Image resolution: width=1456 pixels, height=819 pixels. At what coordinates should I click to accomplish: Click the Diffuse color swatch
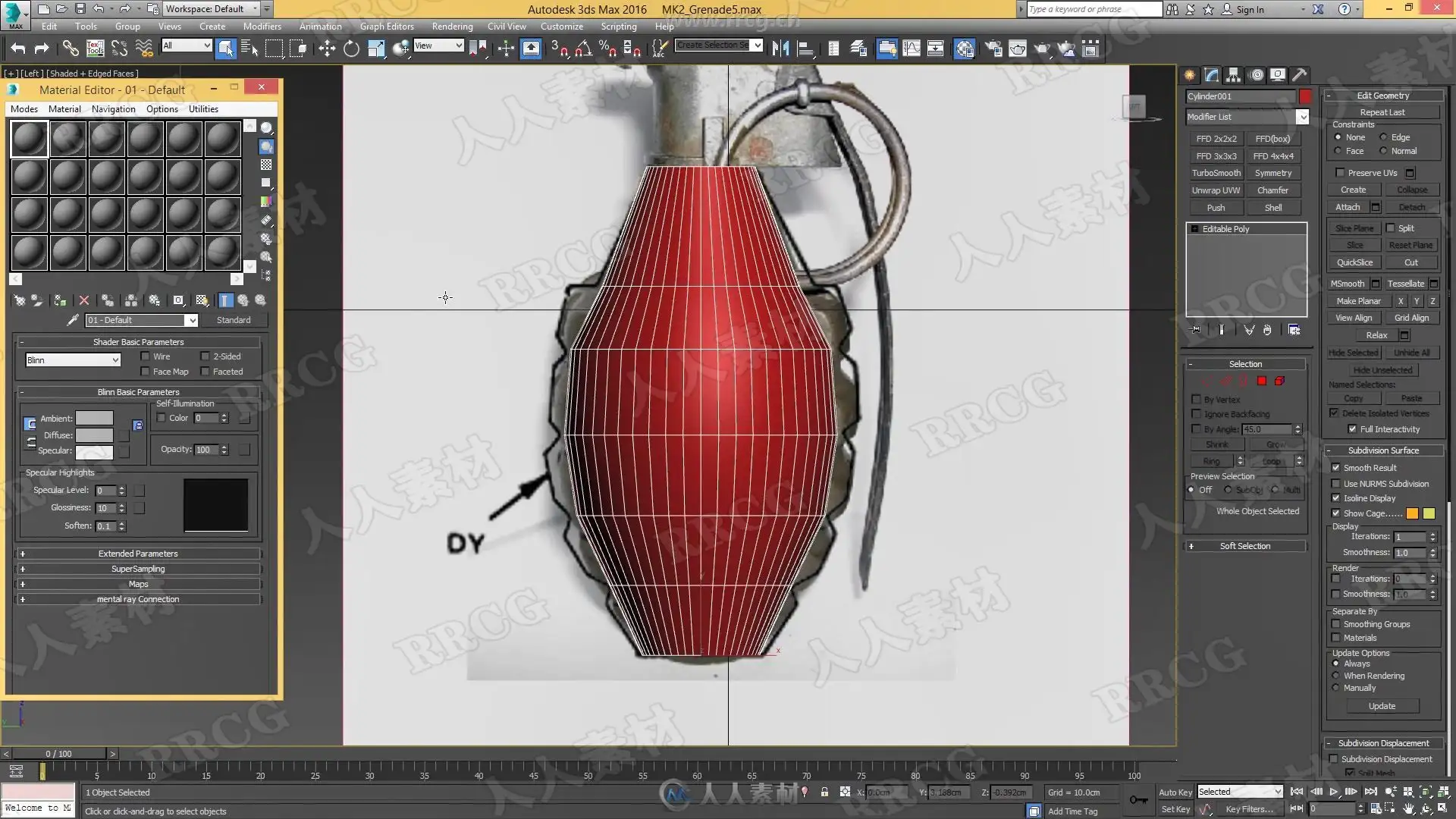pos(94,435)
